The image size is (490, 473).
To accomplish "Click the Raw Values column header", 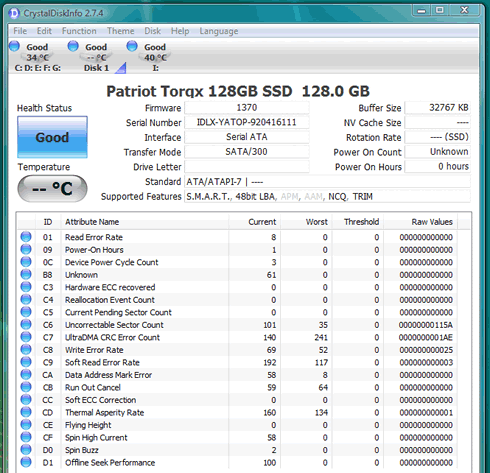I will (x=421, y=222).
